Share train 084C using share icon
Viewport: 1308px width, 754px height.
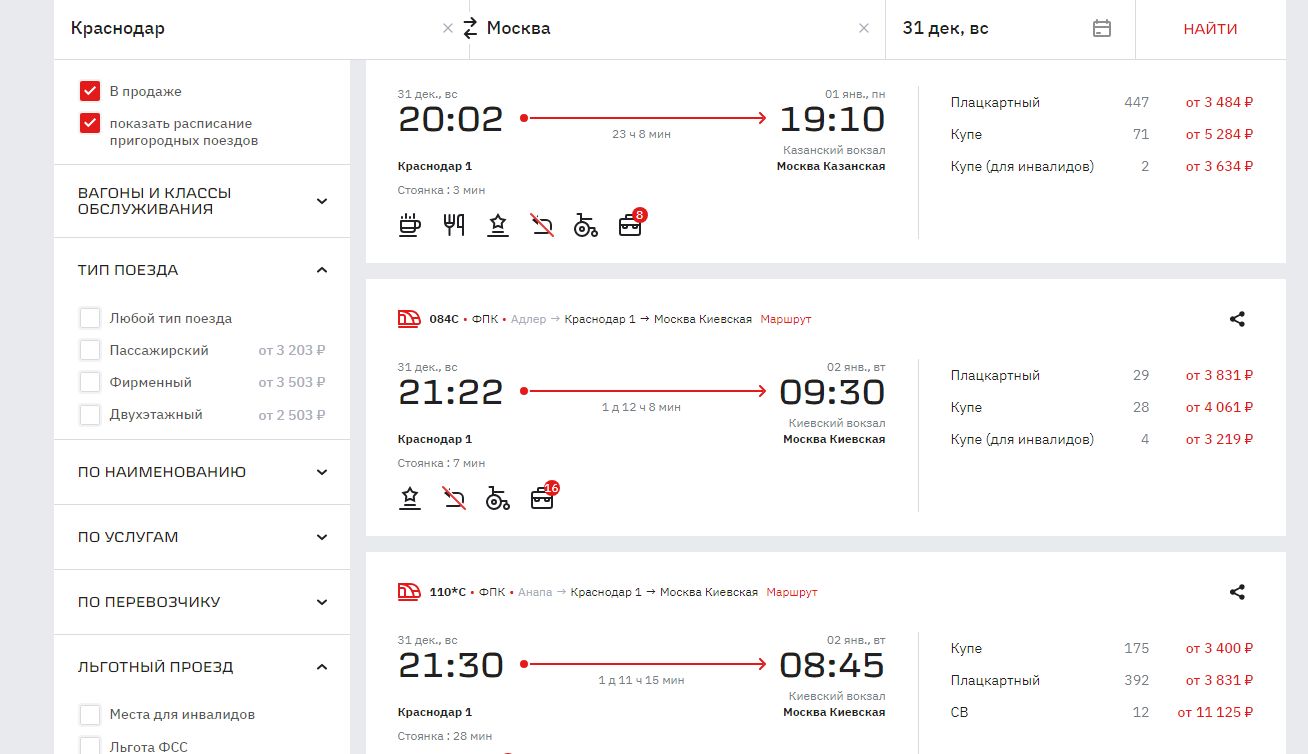pos(1237,319)
